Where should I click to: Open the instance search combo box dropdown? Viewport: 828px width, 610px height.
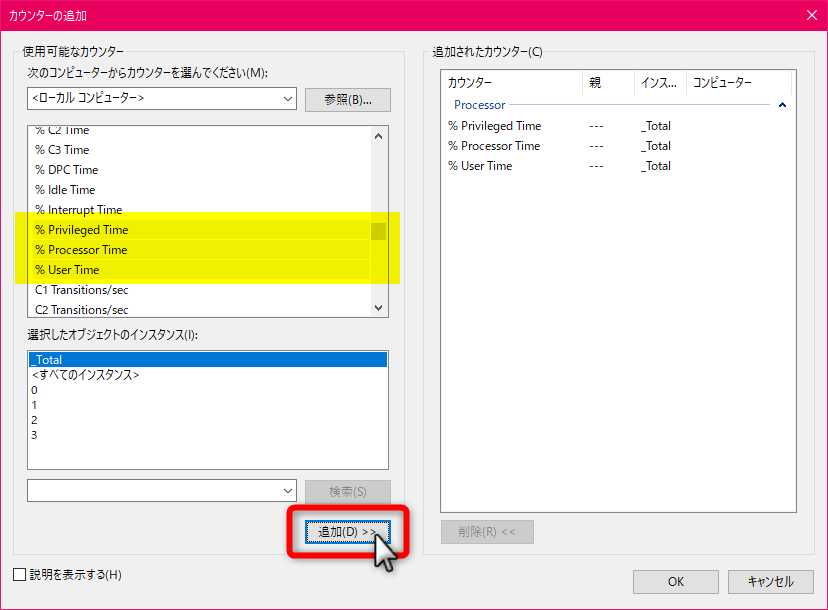(288, 491)
